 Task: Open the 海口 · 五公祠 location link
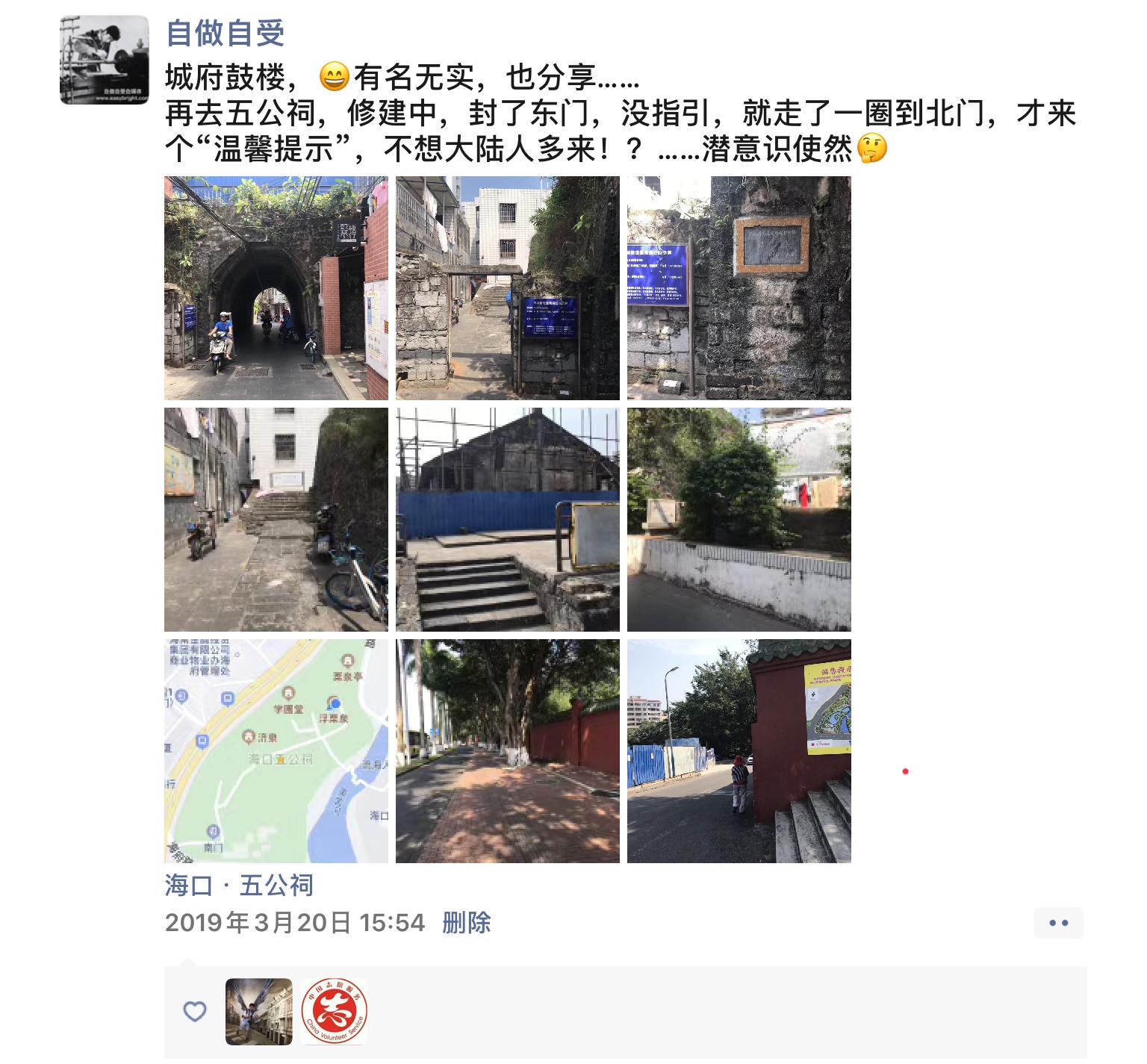point(239,886)
